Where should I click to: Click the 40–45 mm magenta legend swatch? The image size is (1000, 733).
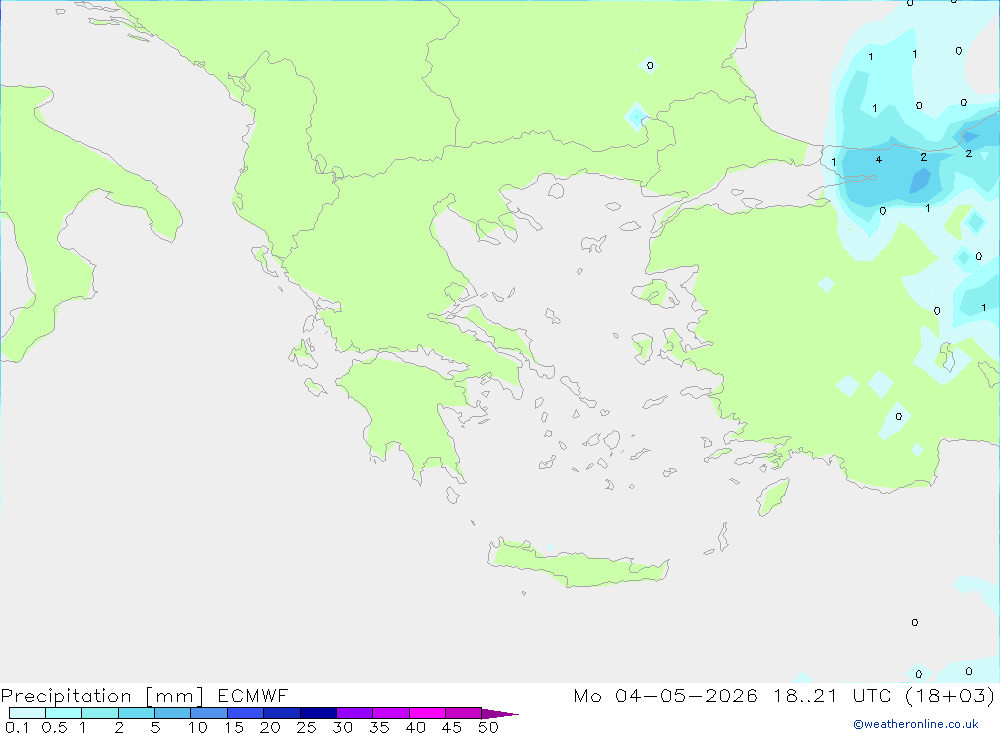click(427, 713)
